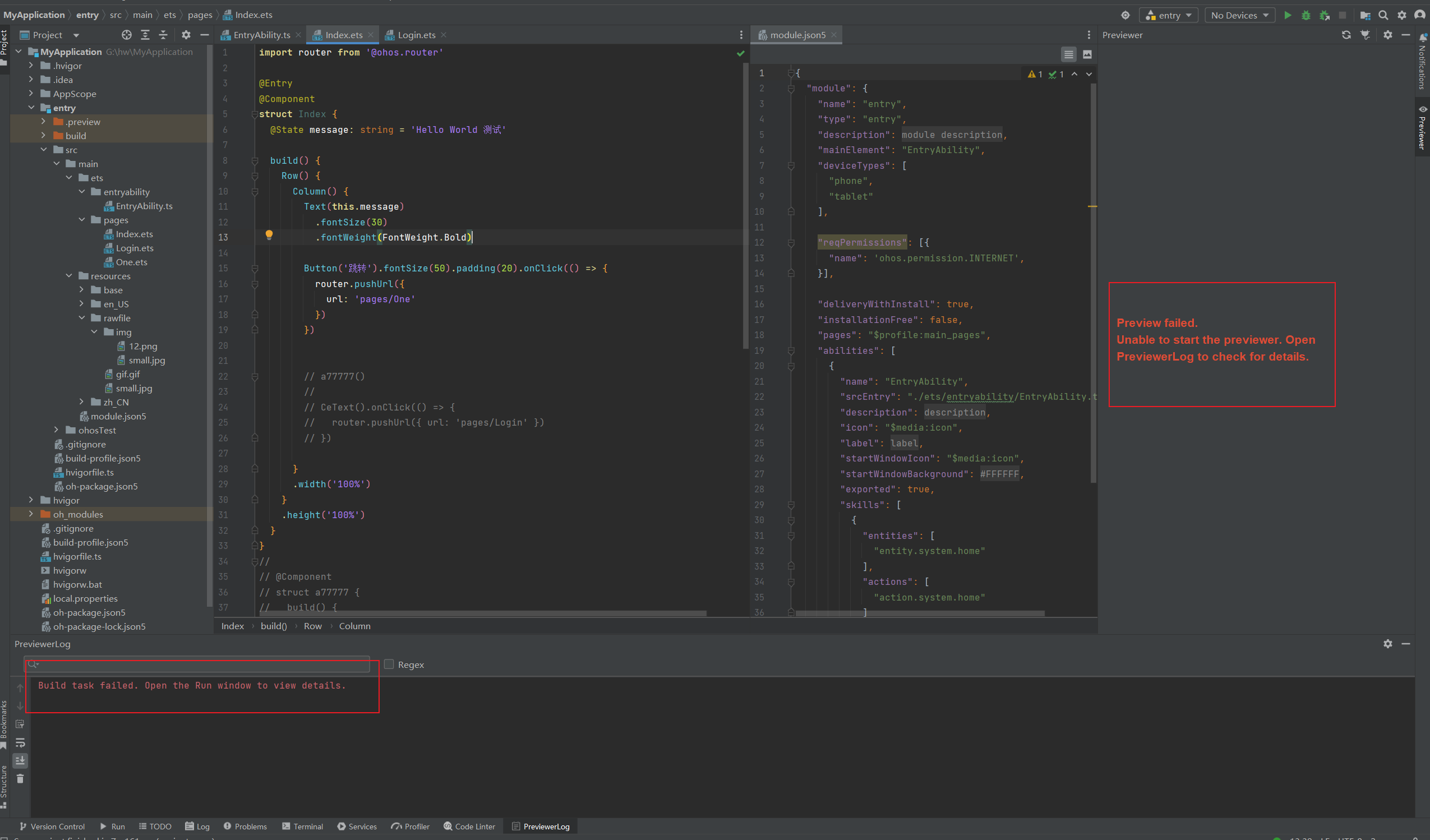
Task: Open the Index.ets tab list more-options menu
Action: click(741, 35)
